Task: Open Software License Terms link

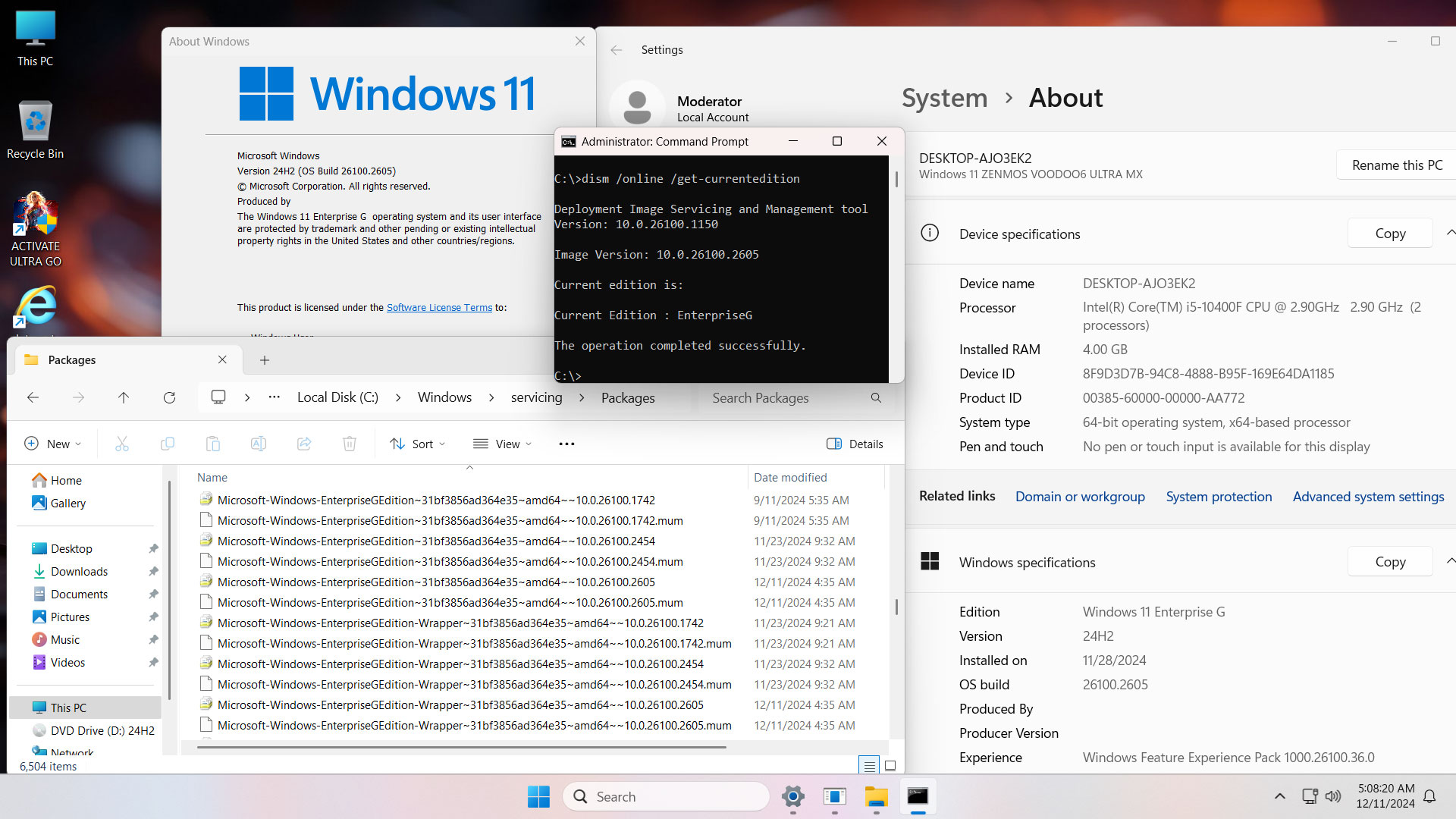Action: tap(439, 307)
